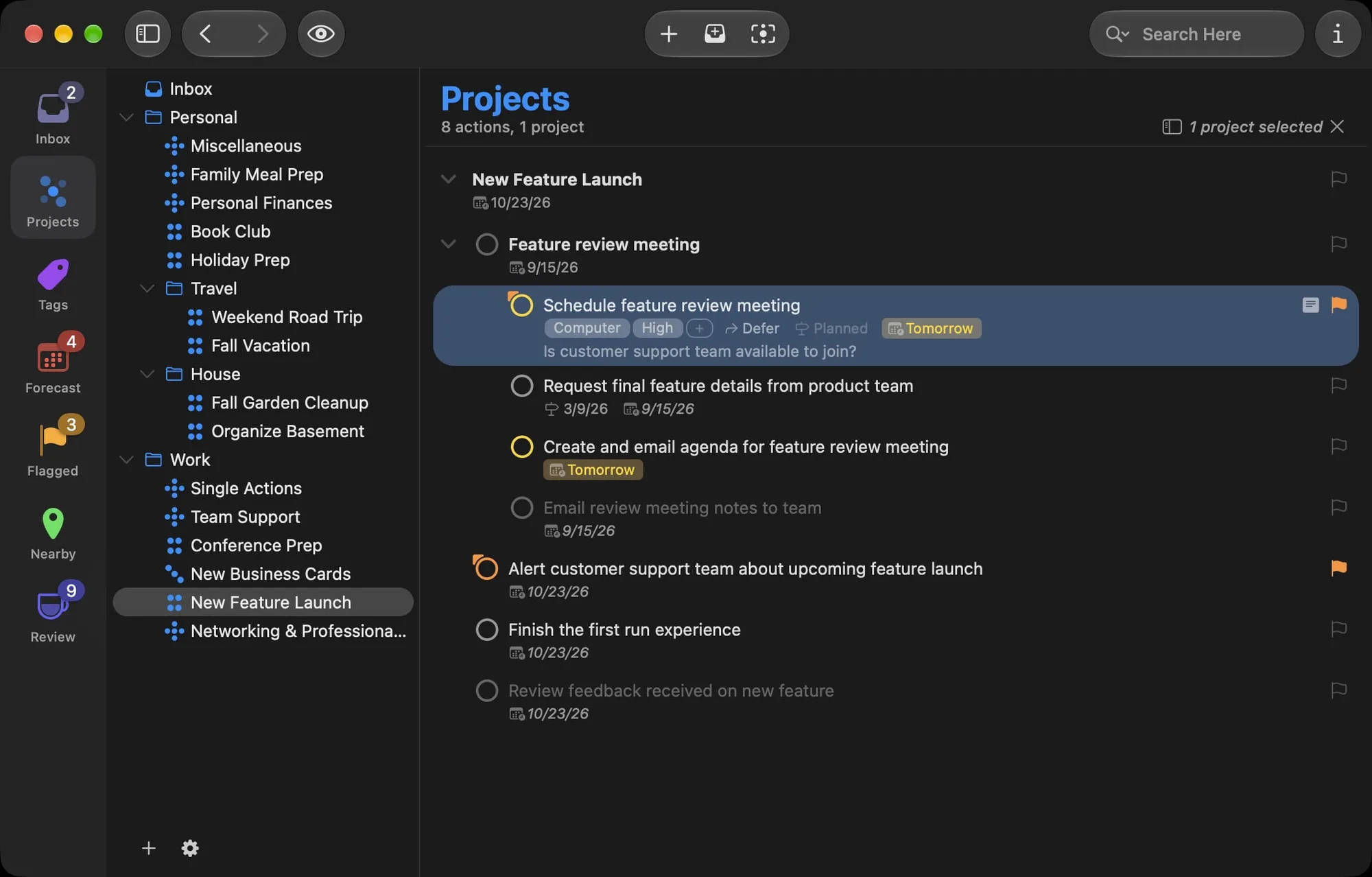Unflag Alert customer support team action

[x=1338, y=568]
